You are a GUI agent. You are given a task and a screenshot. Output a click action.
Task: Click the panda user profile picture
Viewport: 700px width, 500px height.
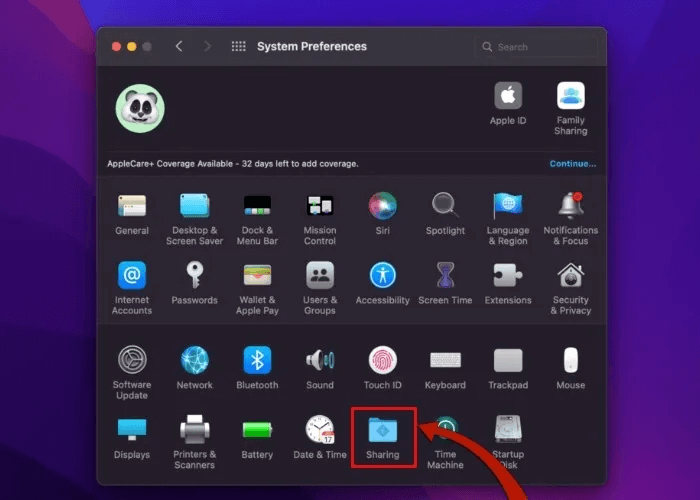(x=140, y=108)
